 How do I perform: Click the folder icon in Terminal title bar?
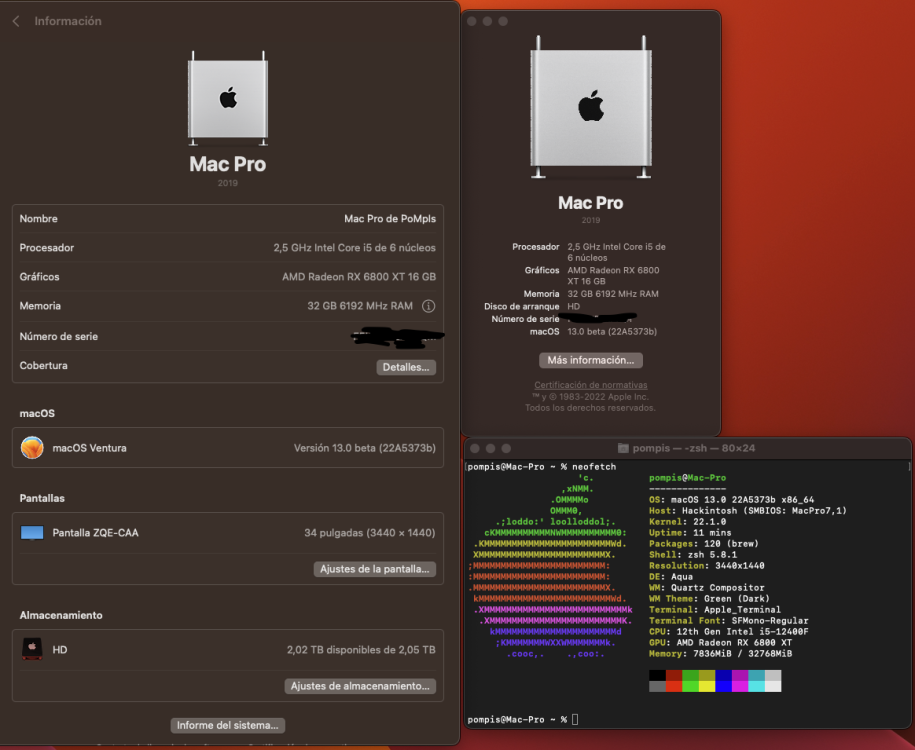(x=623, y=448)
